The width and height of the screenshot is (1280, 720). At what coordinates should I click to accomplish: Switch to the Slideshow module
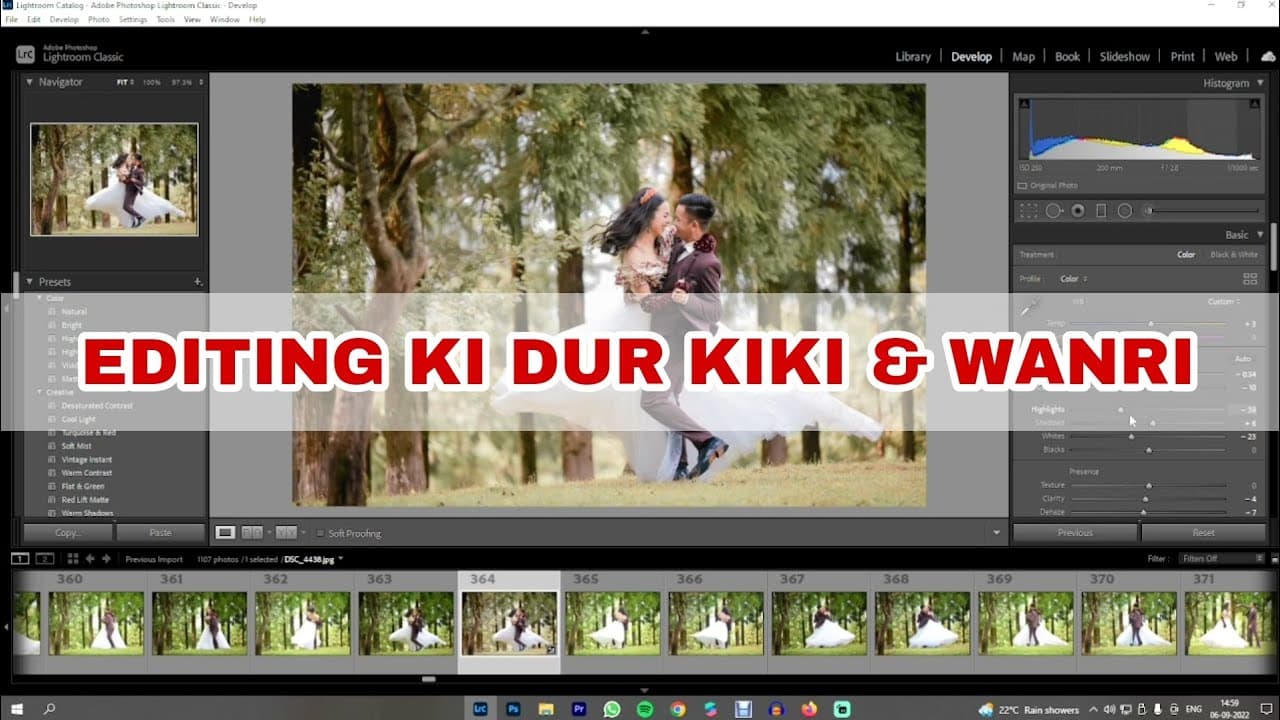coord(1125,57)
